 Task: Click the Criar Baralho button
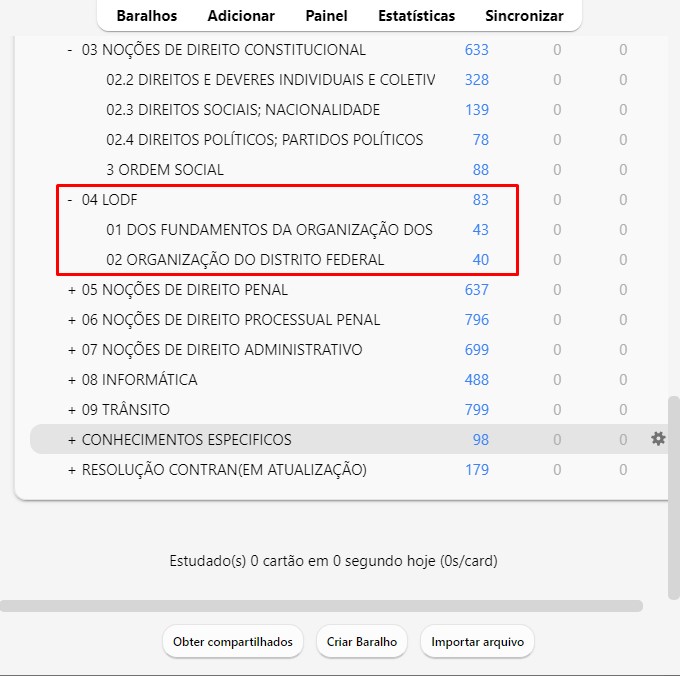tap(362, 642)
